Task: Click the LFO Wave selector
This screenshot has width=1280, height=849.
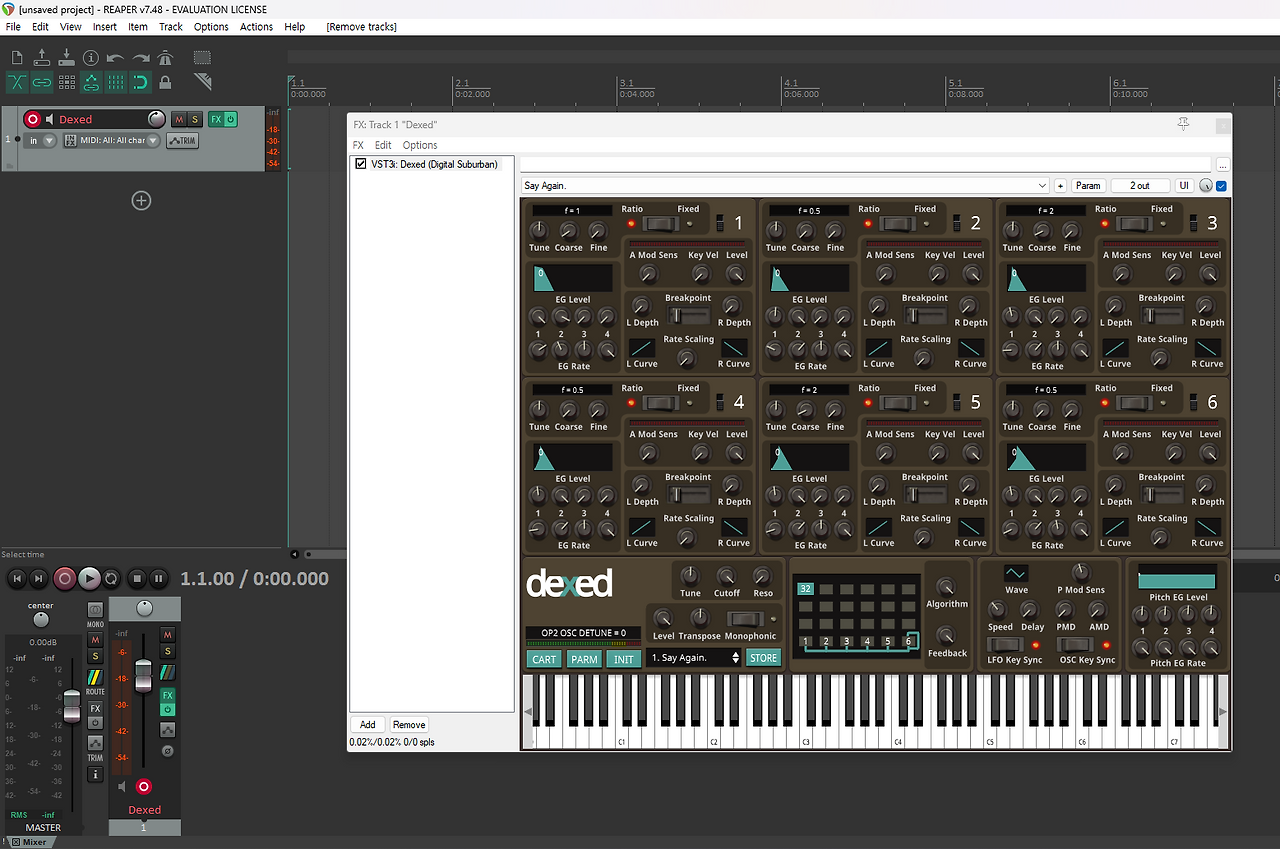Action: (1016, 574)
